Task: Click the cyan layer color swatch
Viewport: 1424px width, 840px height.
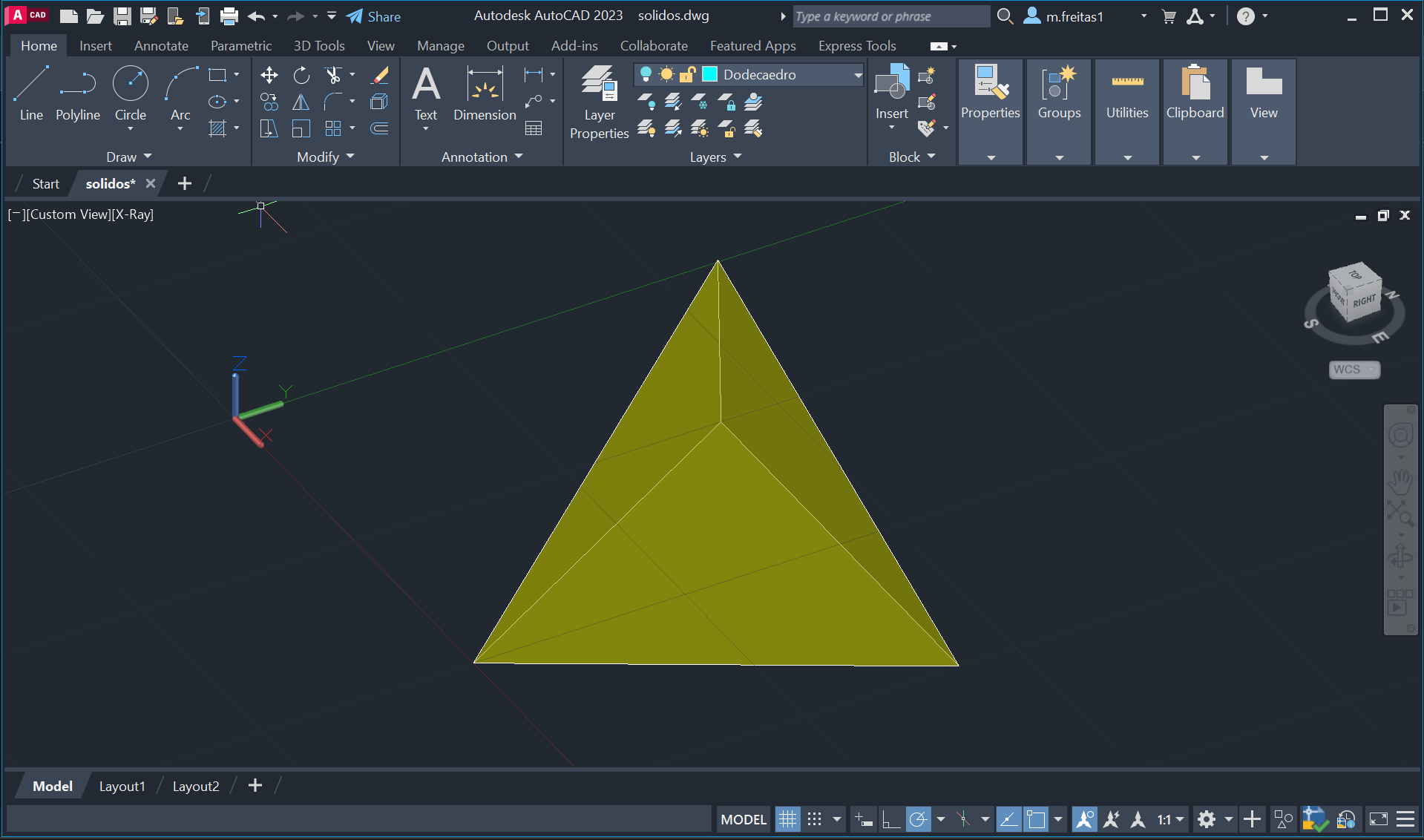Action: tap(709, 74)
